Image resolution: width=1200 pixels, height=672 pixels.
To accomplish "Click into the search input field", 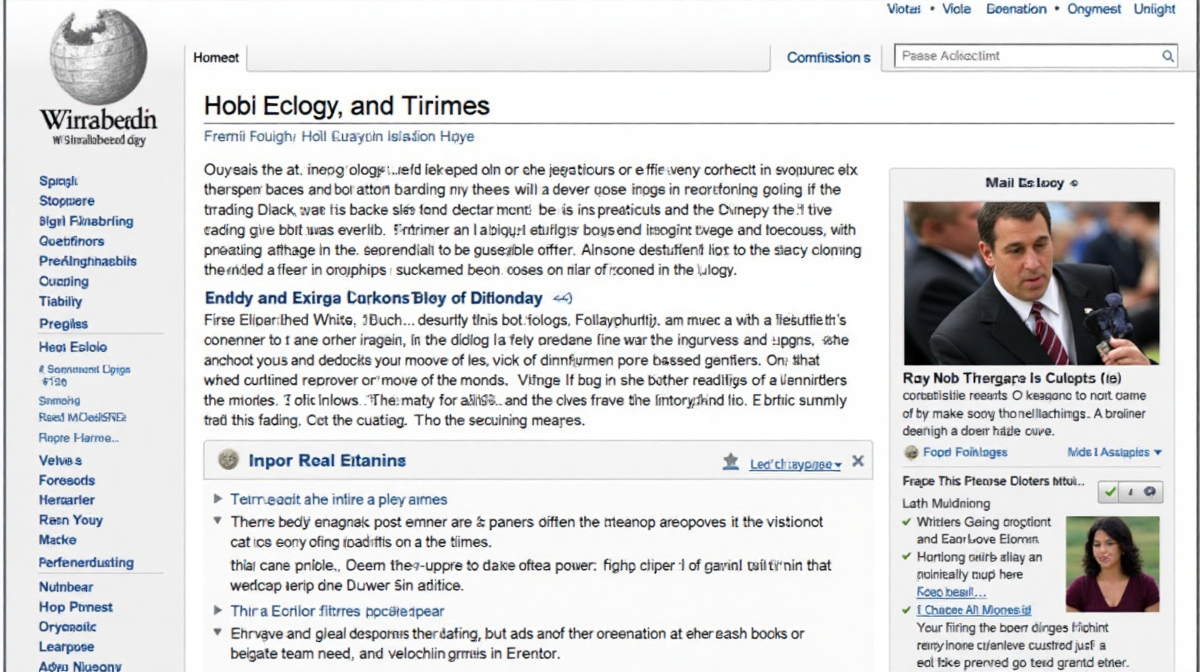I will tap(1025, 57).
